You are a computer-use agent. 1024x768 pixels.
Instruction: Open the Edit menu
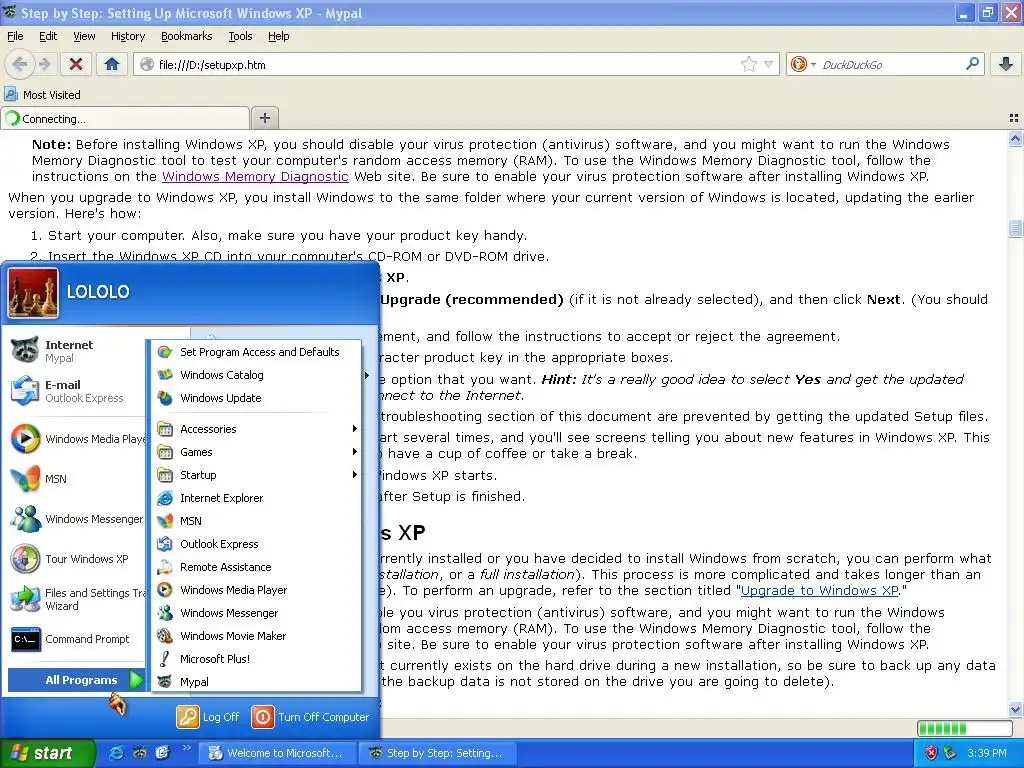pos(48,37)
